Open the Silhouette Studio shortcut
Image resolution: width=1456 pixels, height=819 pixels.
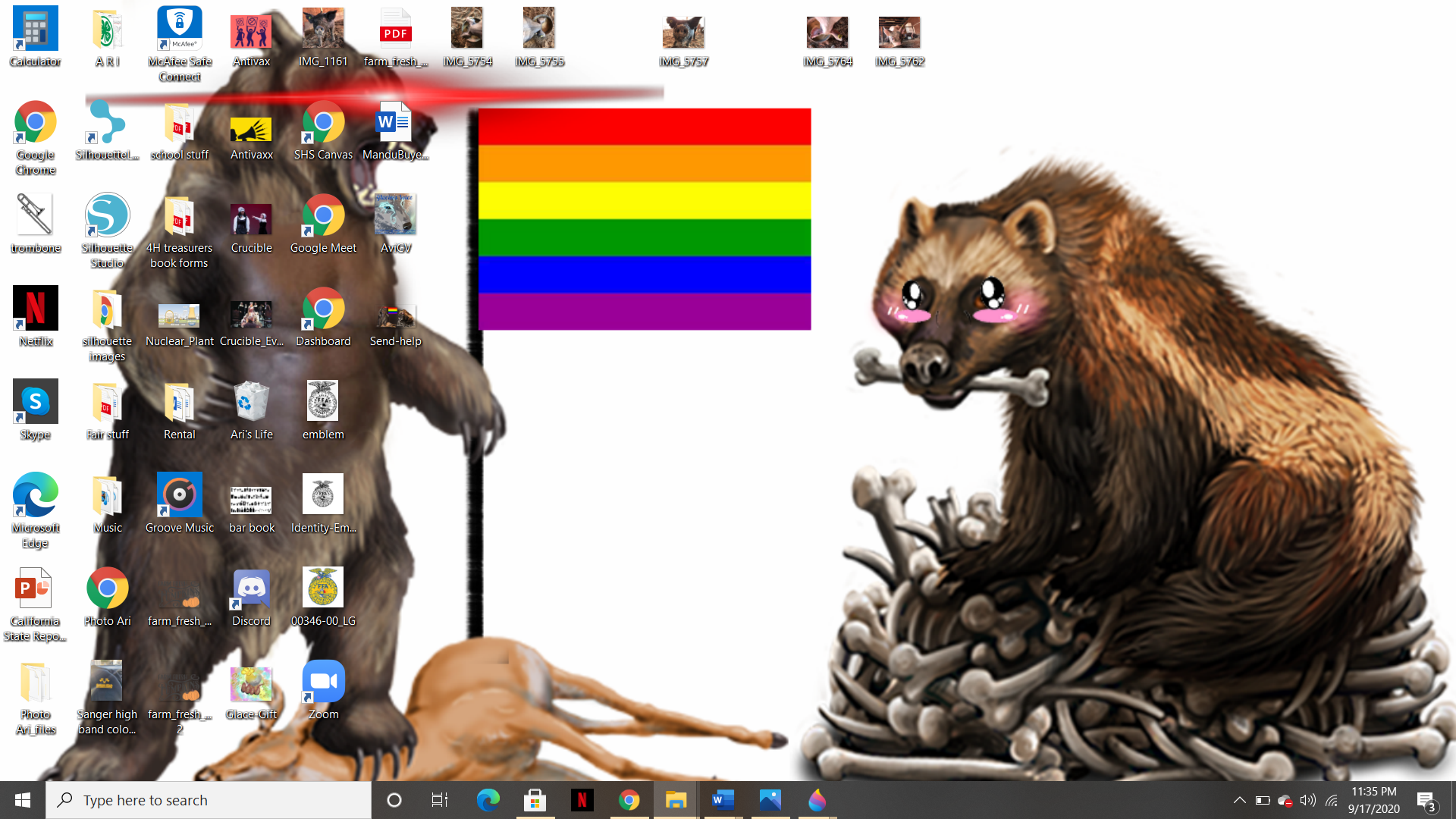[107, 216]
